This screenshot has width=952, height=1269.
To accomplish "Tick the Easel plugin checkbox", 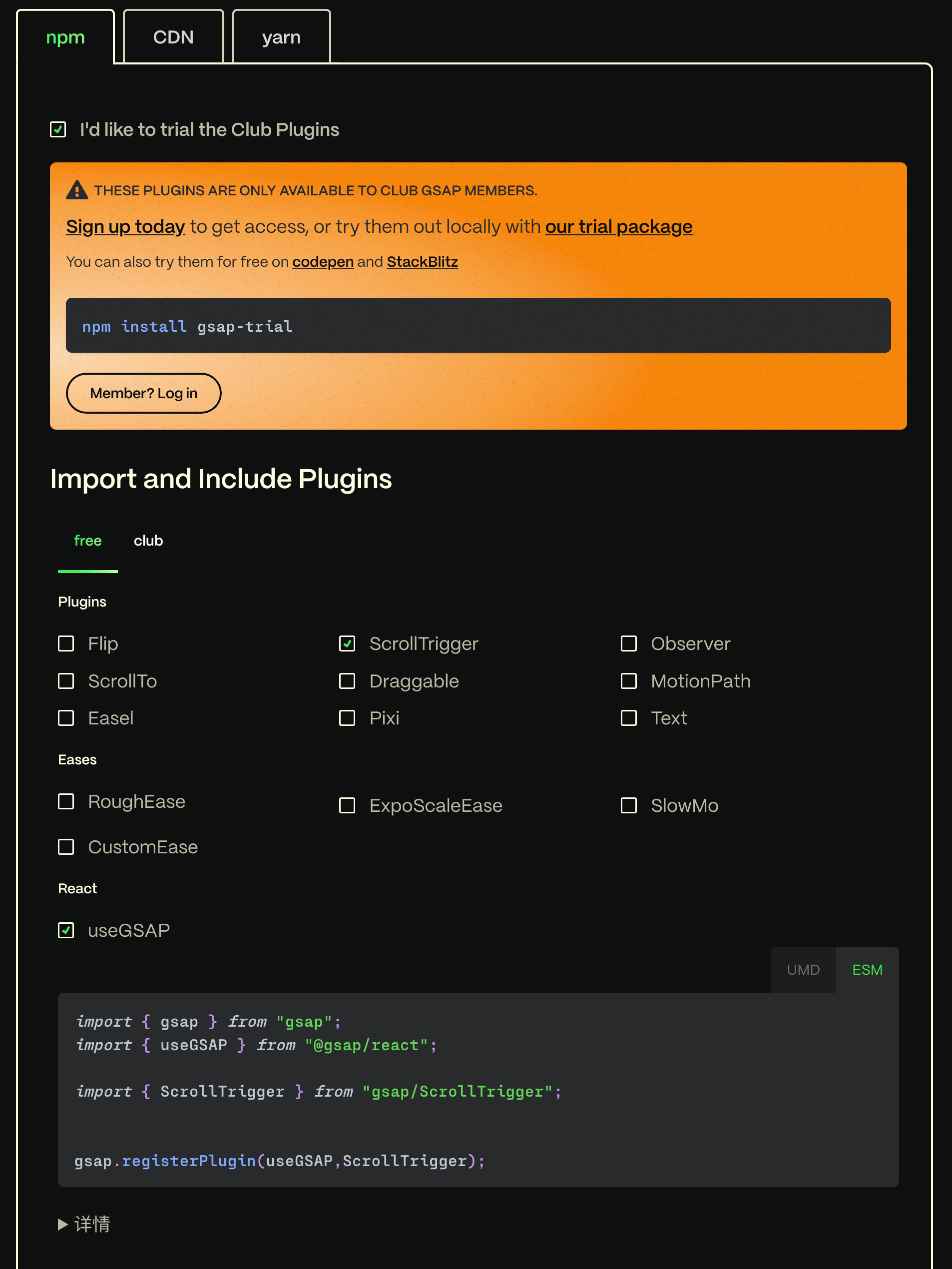I will 66,718.
